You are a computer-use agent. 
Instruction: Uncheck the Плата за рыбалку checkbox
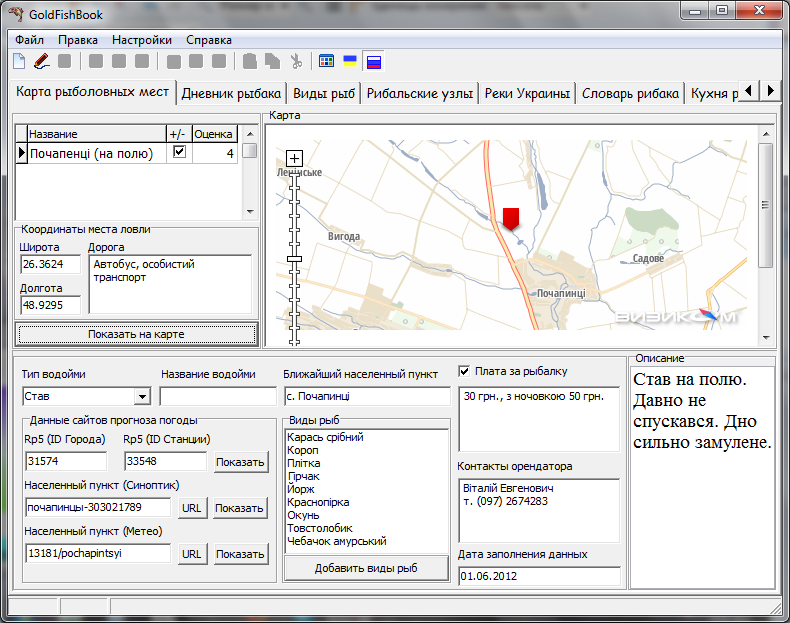[x=464, y=372]
